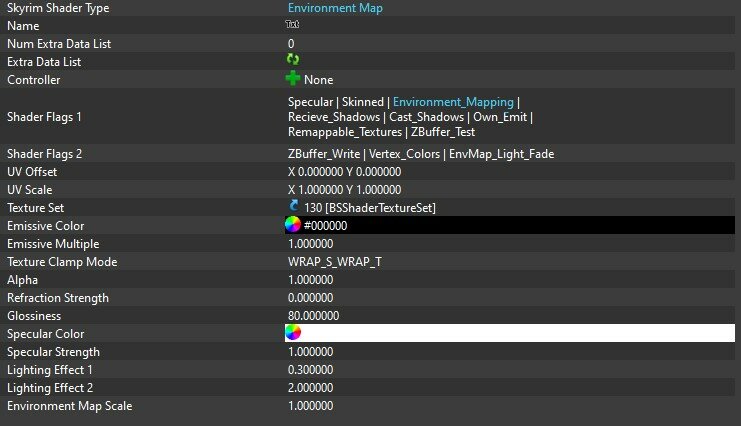This screenshot has height=426, width=741.
Task: Open the Specular Color wheel picker icon
Action: 293,332
